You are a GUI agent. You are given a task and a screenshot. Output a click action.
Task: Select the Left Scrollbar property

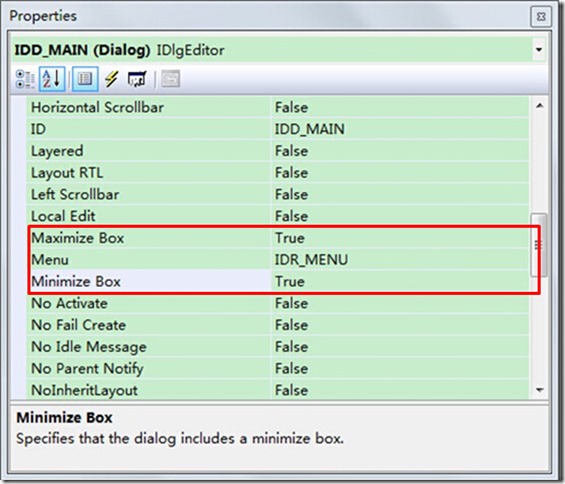coord(148,194)
